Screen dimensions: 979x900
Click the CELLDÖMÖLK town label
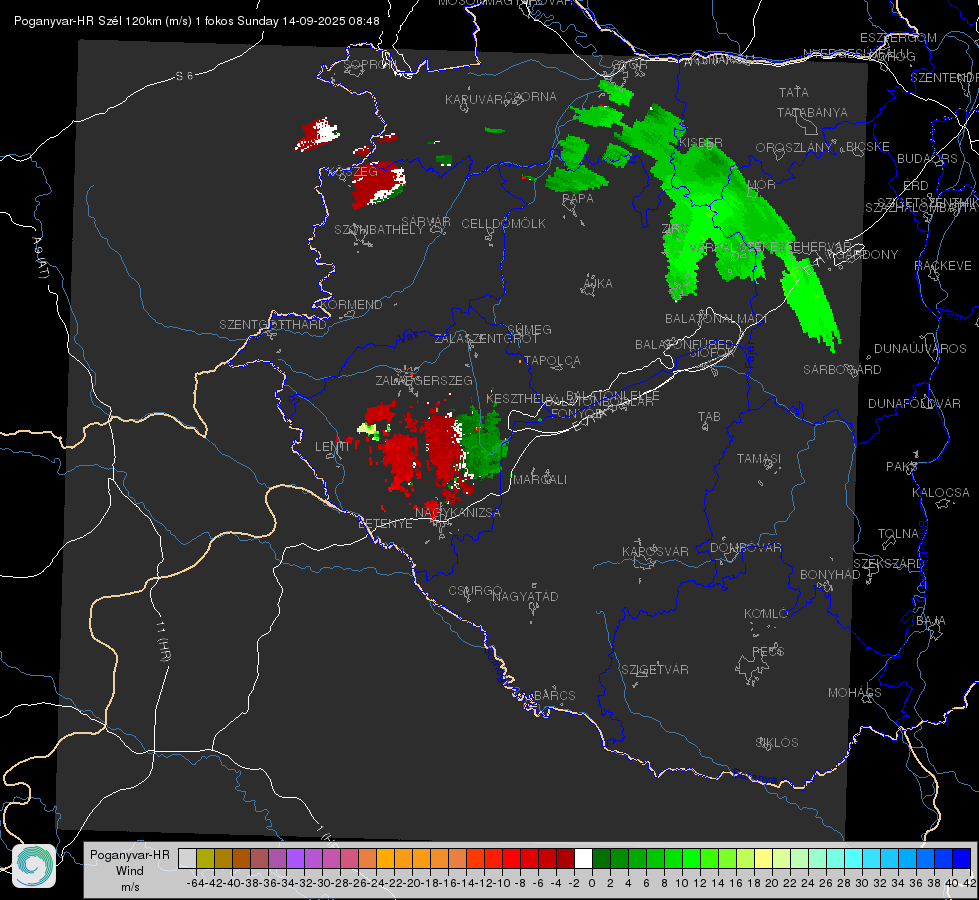(504, 224)
